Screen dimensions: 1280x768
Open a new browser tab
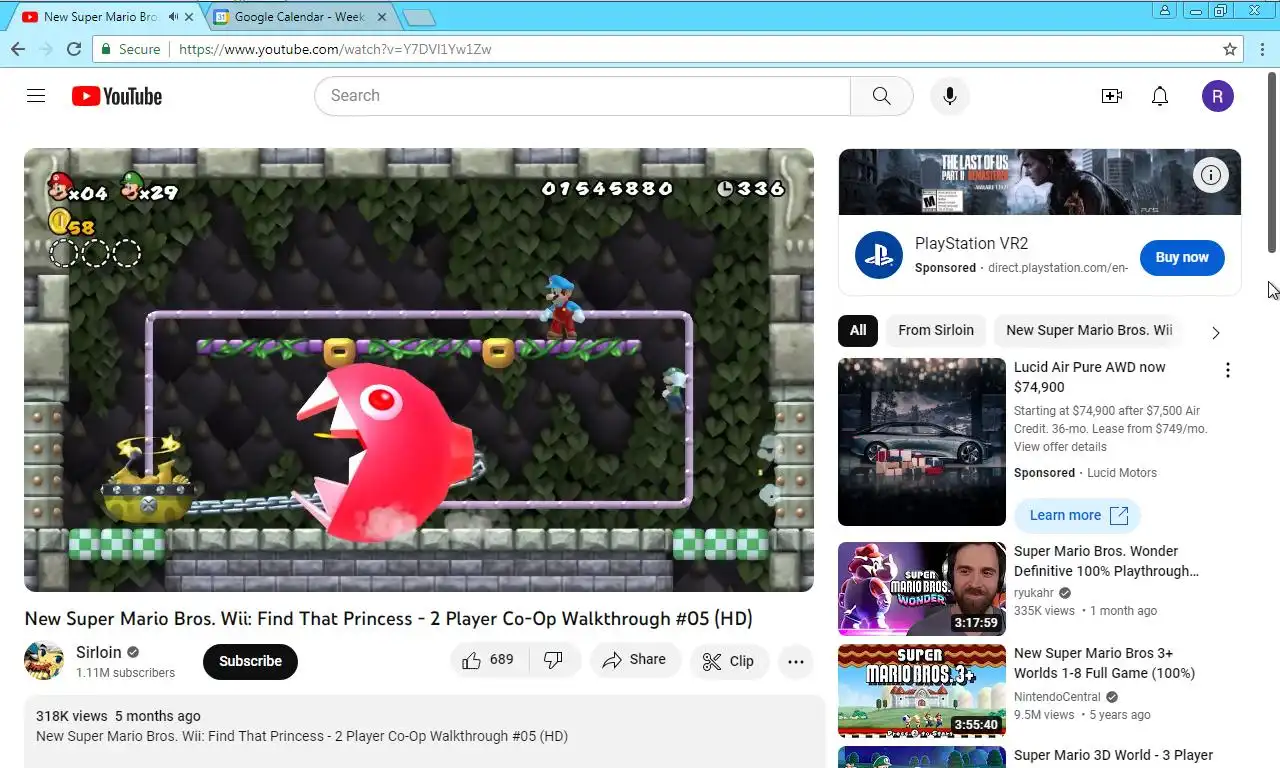click(x=418, y=17)
